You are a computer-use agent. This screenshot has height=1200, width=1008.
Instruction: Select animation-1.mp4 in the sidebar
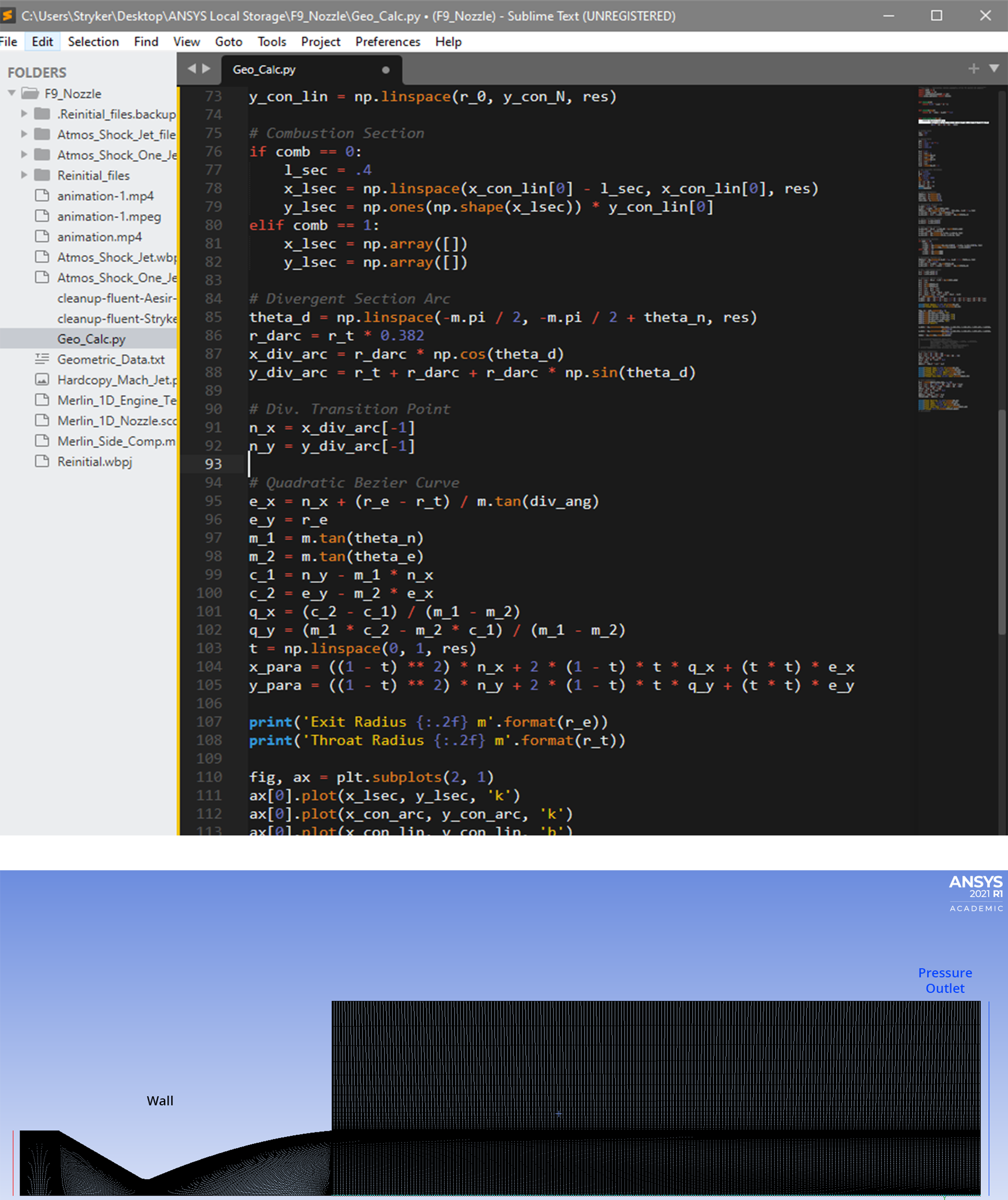point(105,196)
